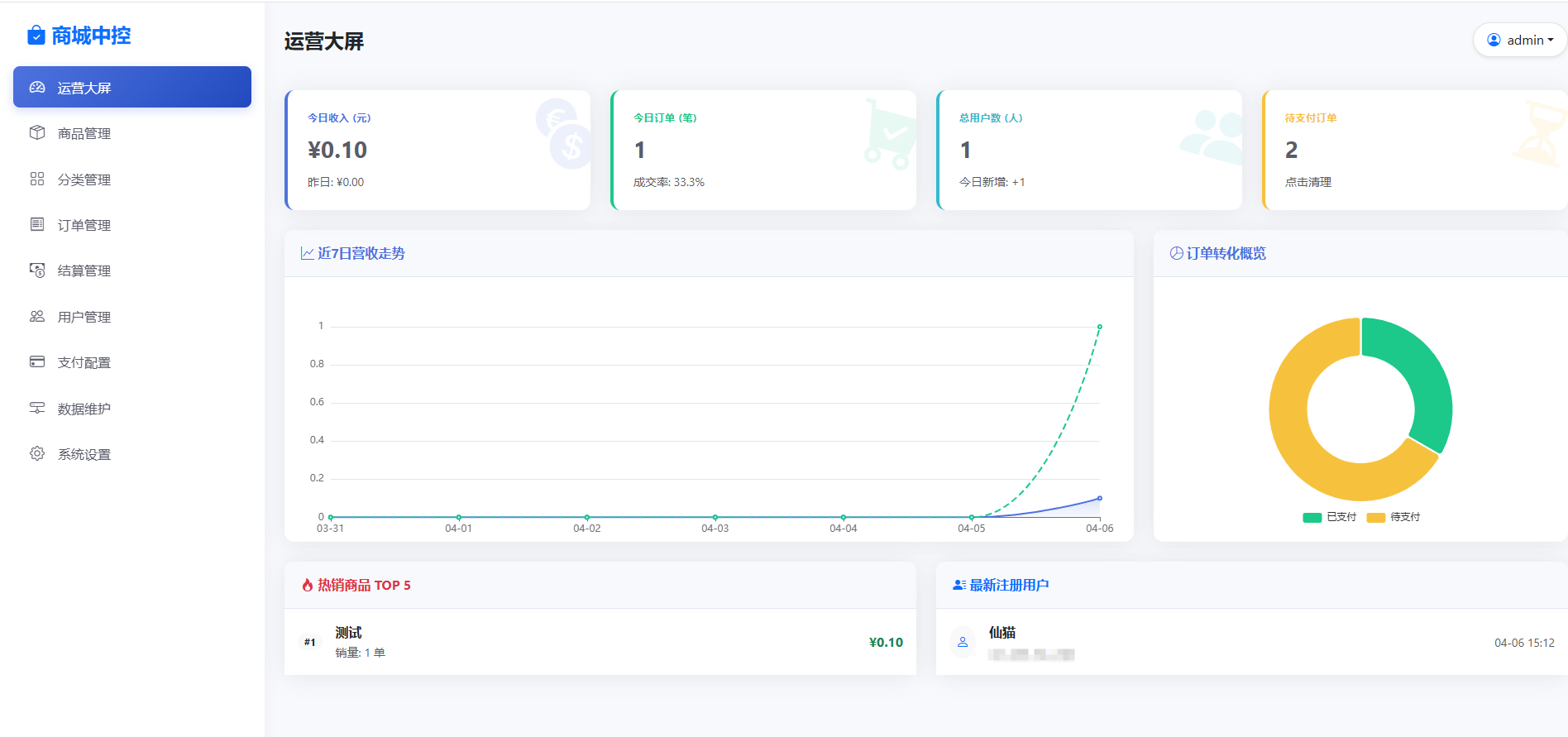Open 数据维护 in the sidebar

(84, 409)
